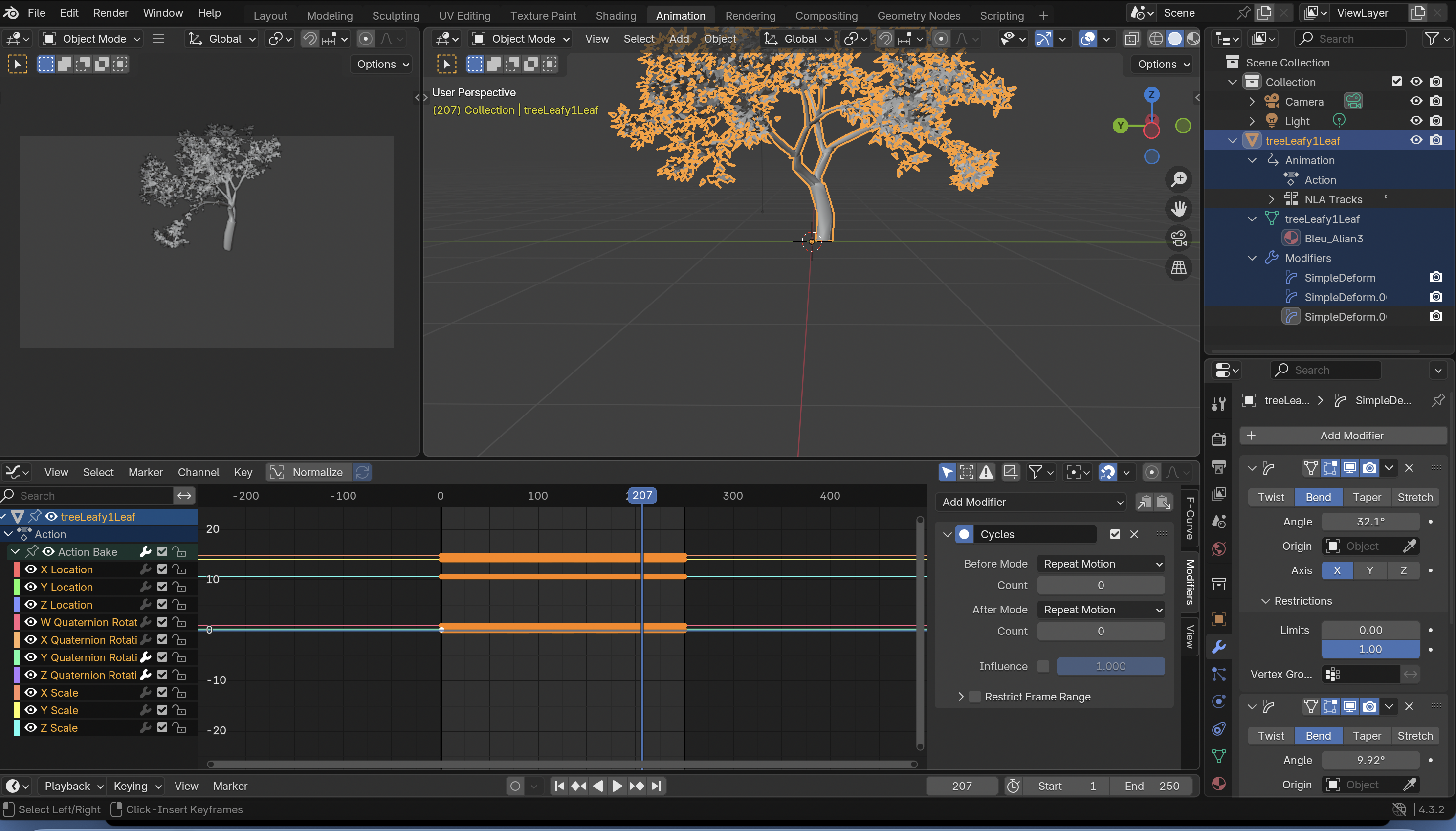This screenshot has width=1456, height=831.
Task: Collapse the Restrictions subpanel
Action: click(x=1265, y=601)
